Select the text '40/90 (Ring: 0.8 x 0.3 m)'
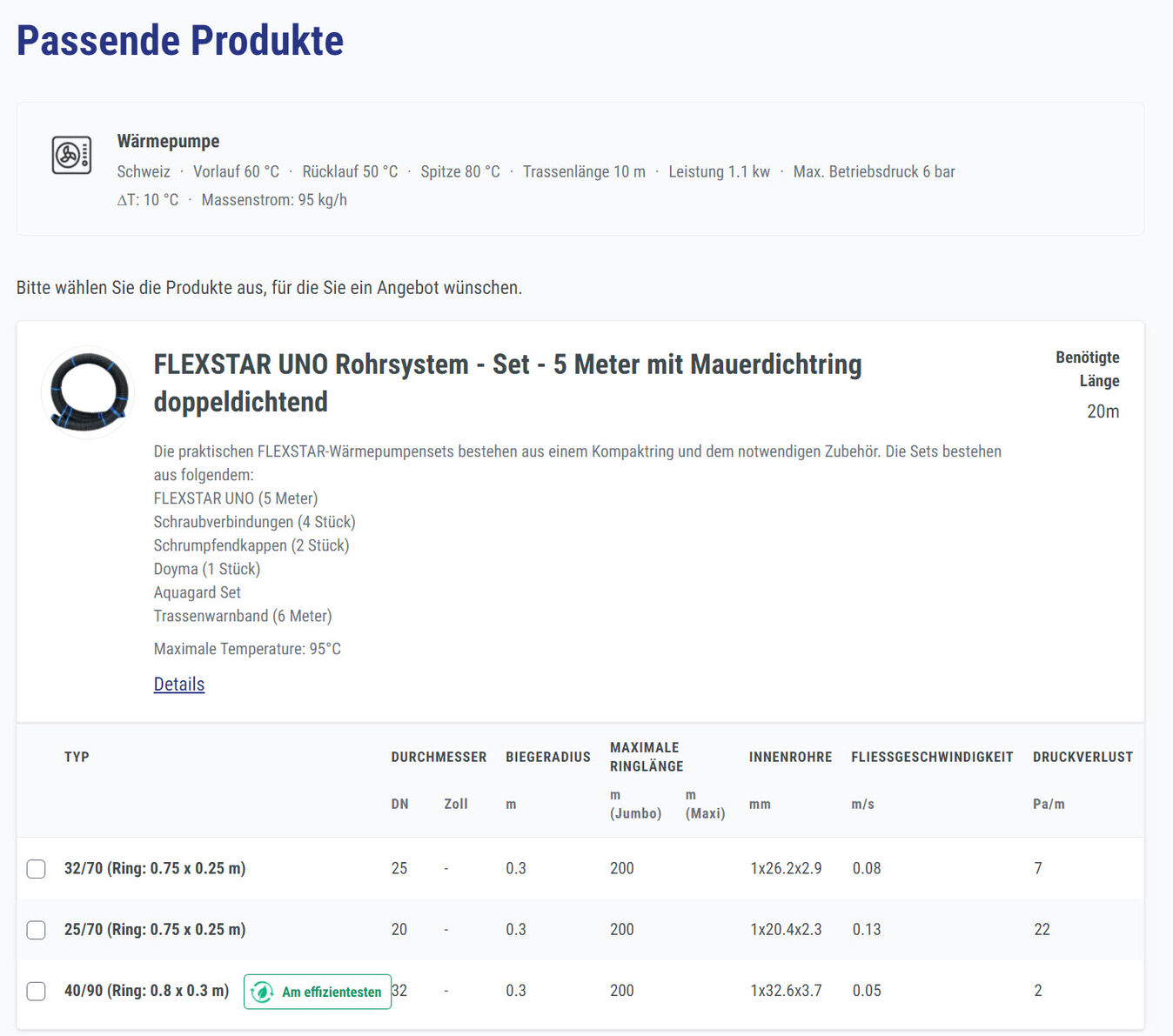Image resolution: width=1173 pixels, height=1036 pixels. [147, 990]
